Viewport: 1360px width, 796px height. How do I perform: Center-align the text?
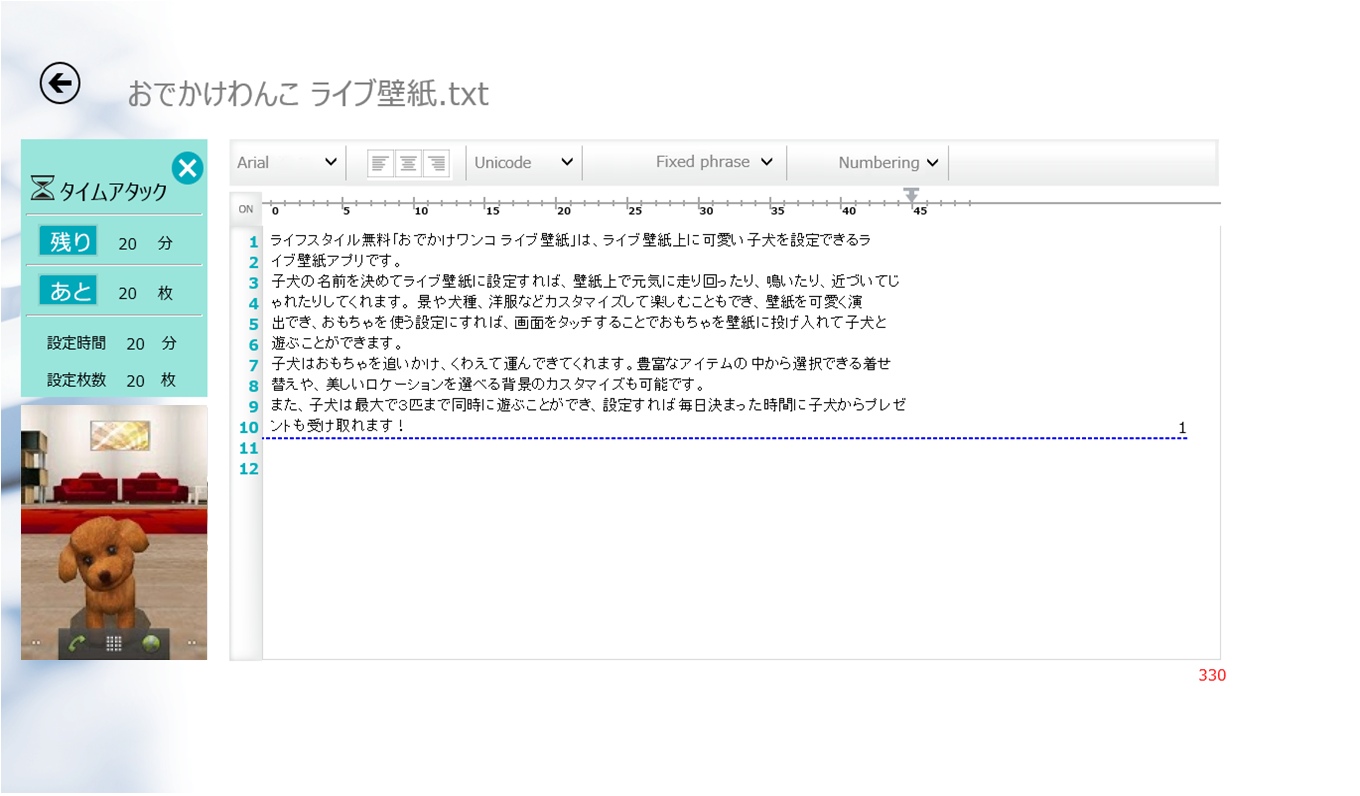[x=408, y=163]
